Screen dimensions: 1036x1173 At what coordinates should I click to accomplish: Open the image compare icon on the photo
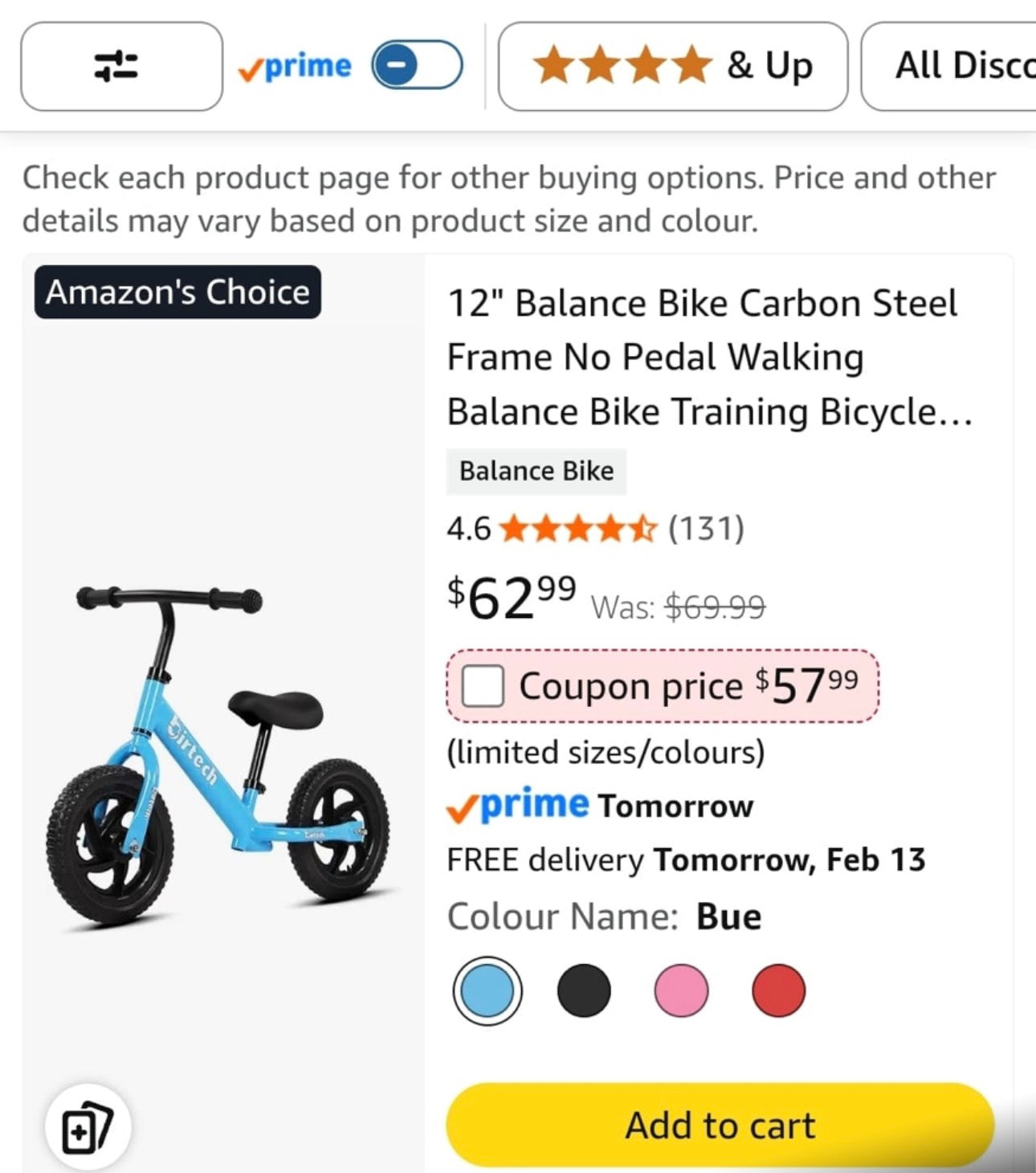coord(88,1125)
